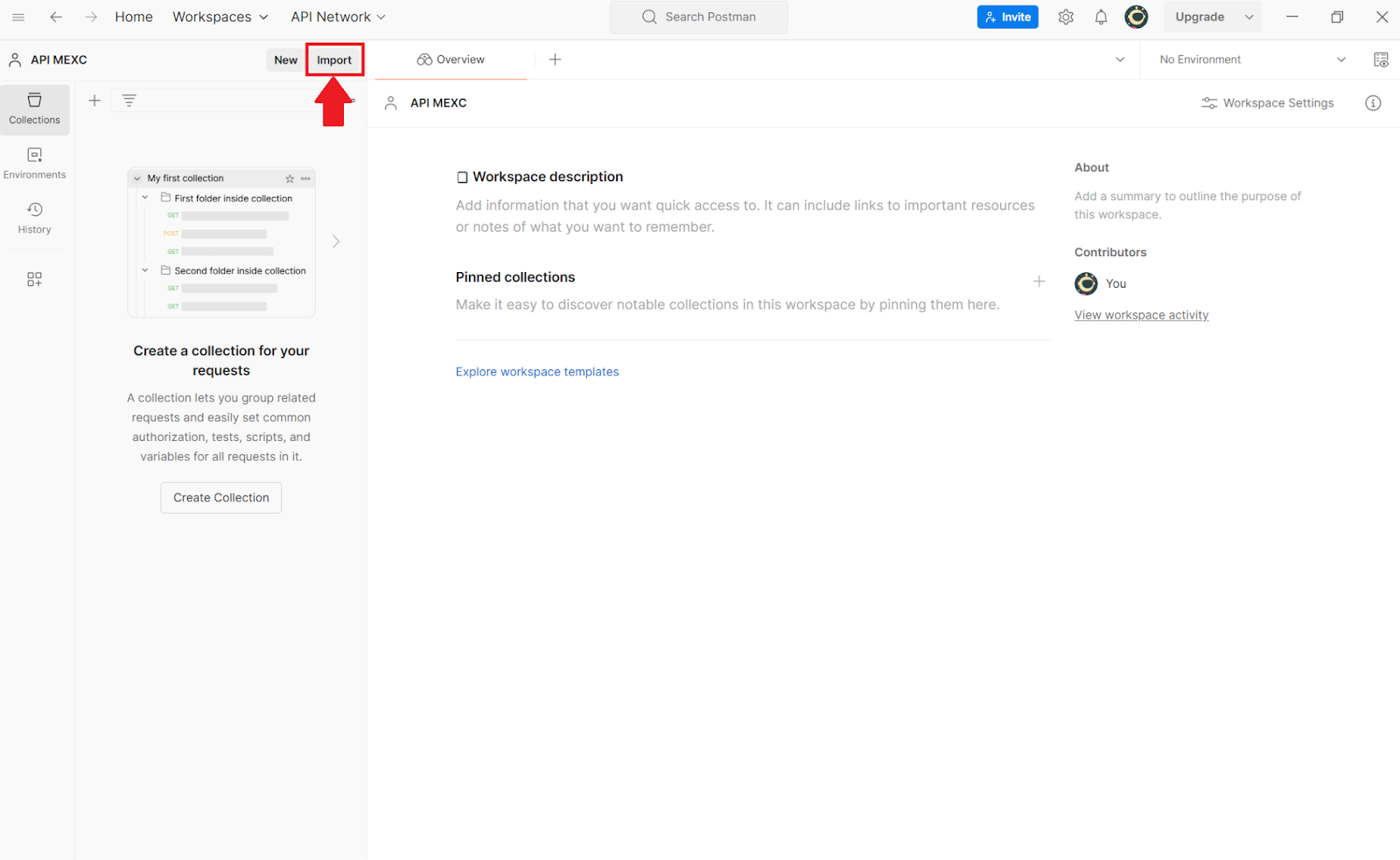Click contributor You avatar
Viewport: 1400px width, 860px height.
[x=1086, y=283]
